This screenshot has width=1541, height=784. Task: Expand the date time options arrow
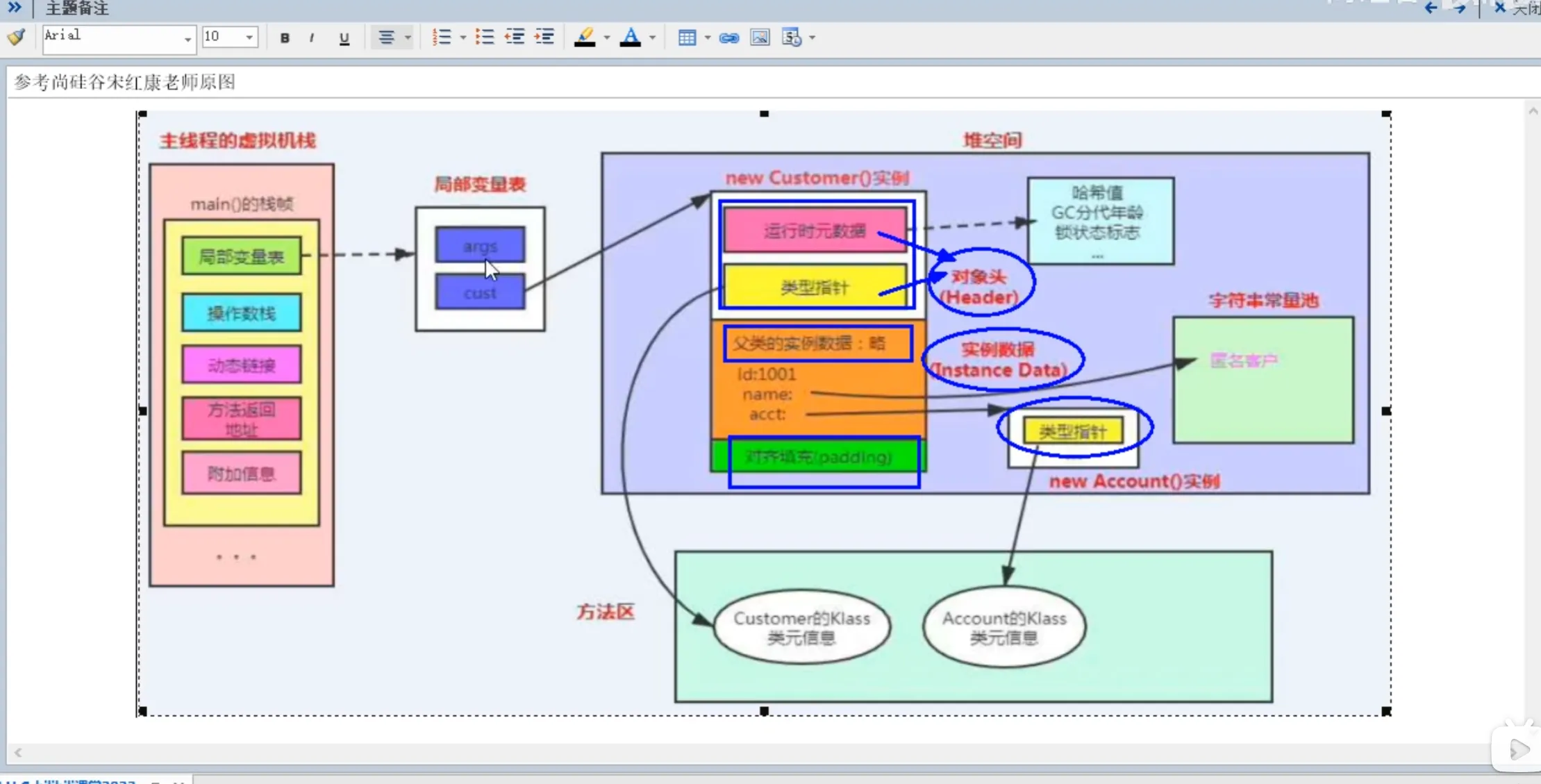(x=813, y=37)
